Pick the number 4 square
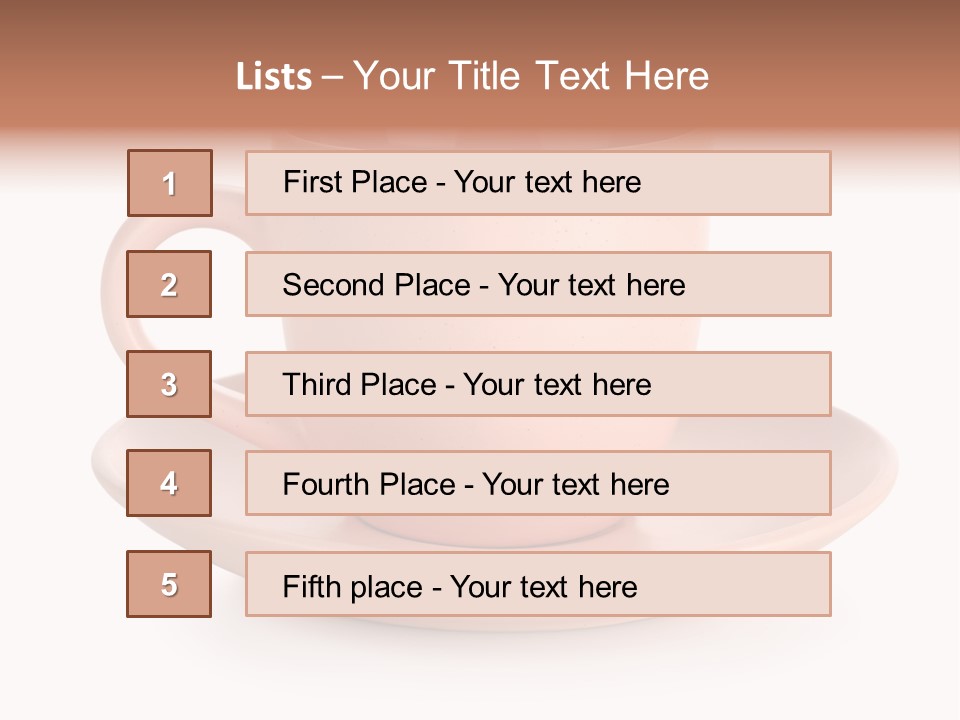The width and height of the screenshot is (960, 720). click(169, 484)
